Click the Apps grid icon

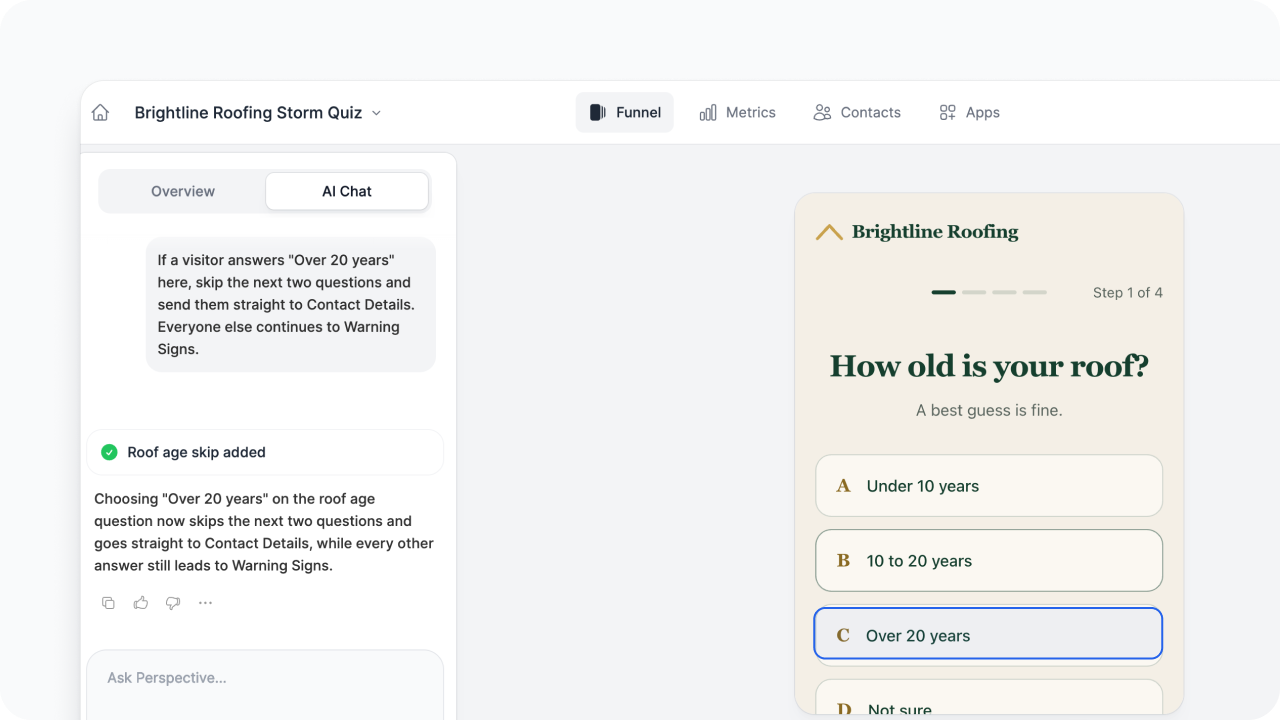[x=947, y=112]
